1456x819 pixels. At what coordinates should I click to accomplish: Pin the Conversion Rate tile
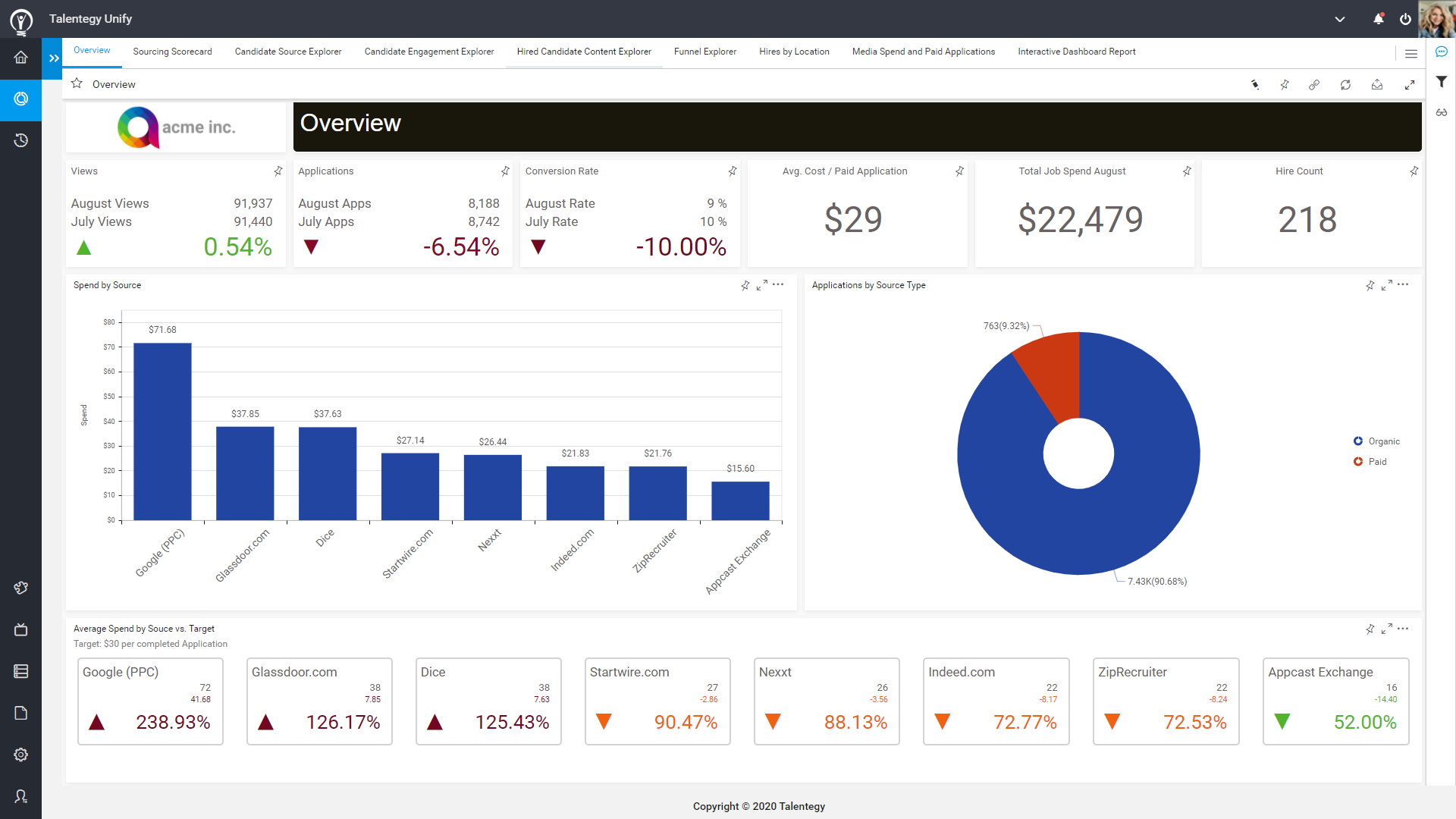click(733, 171)
